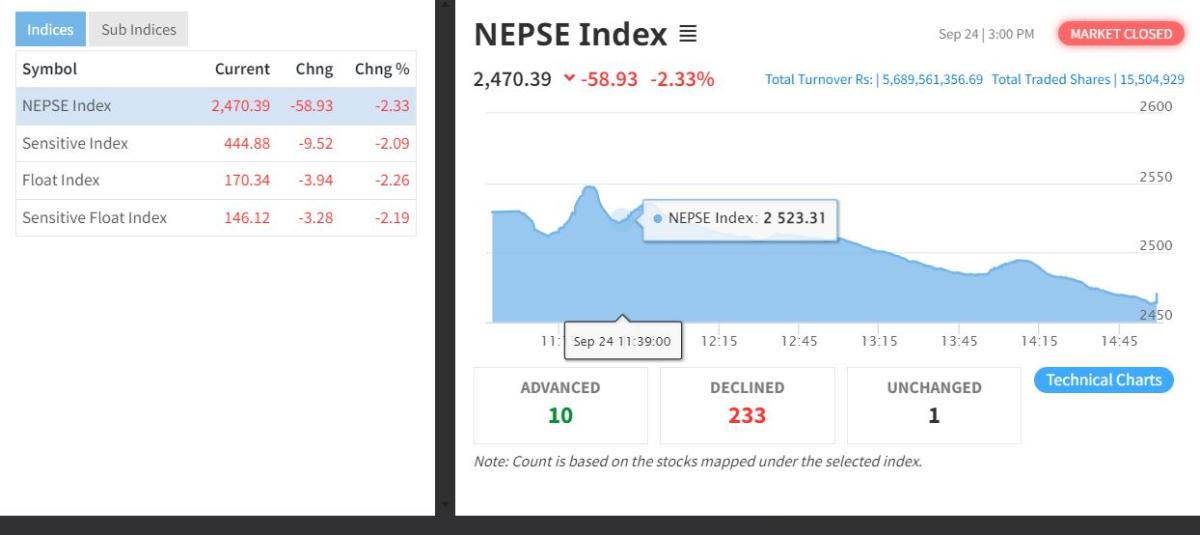Select the Float Index row

click(215, 181)
